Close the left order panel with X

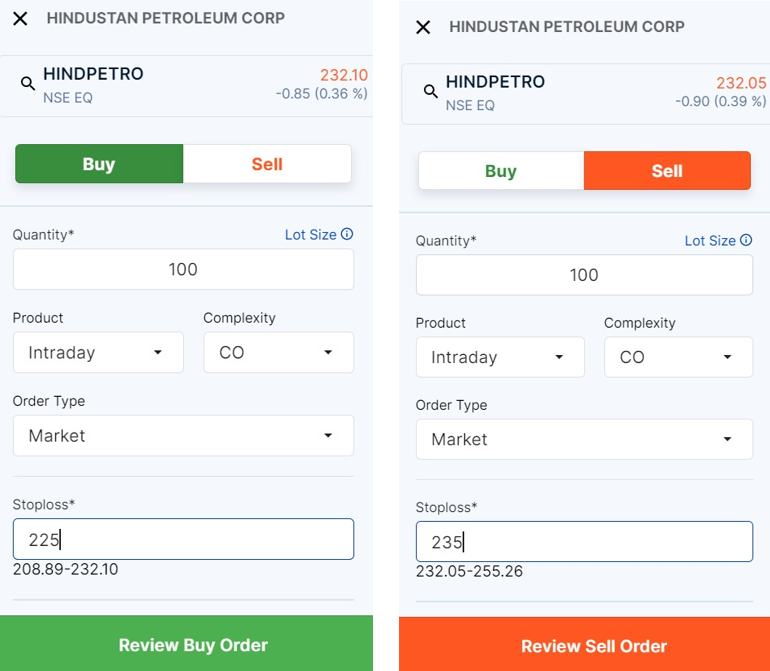pos(20,19)
